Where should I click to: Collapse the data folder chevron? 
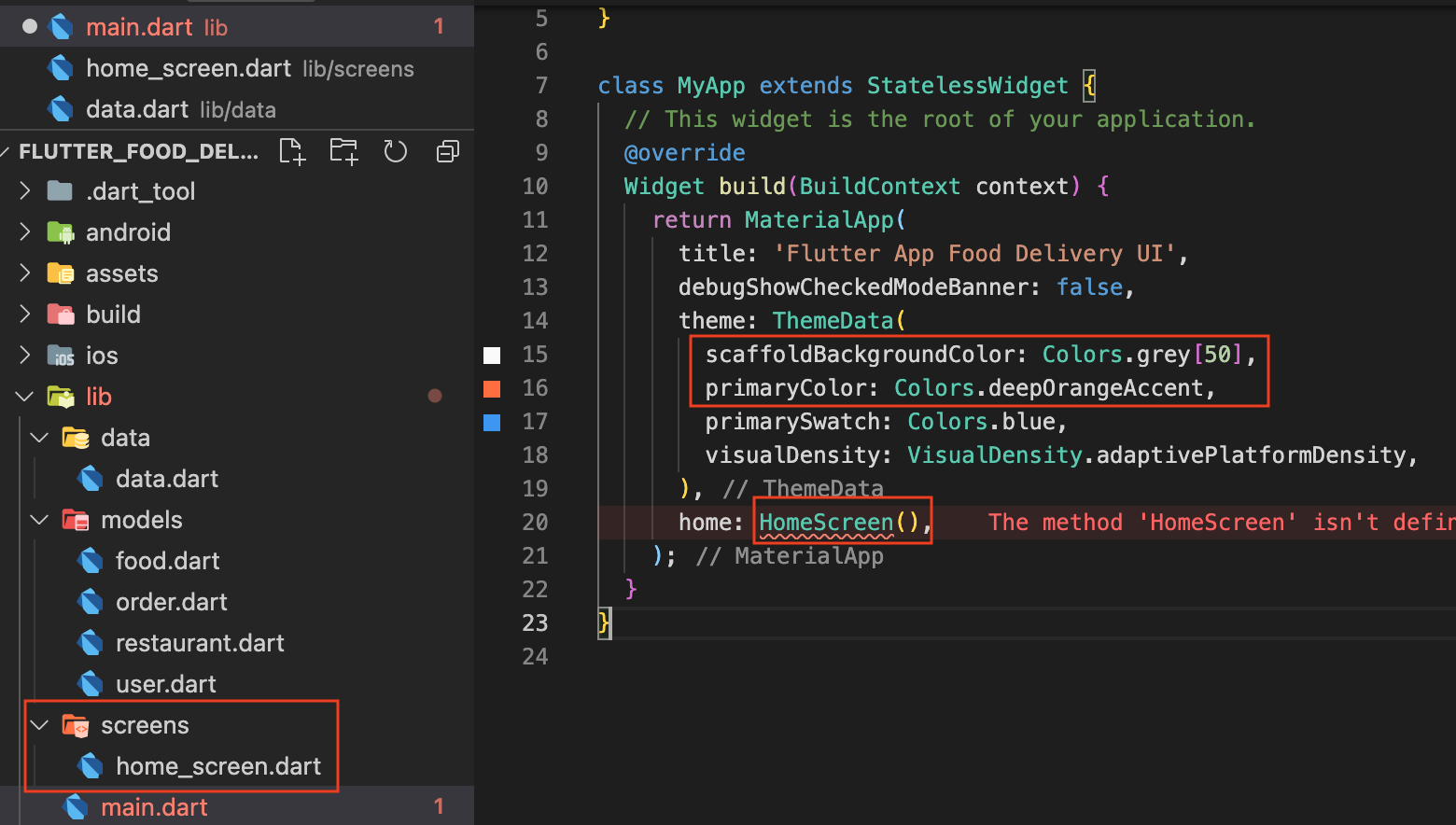pos(40,438)
